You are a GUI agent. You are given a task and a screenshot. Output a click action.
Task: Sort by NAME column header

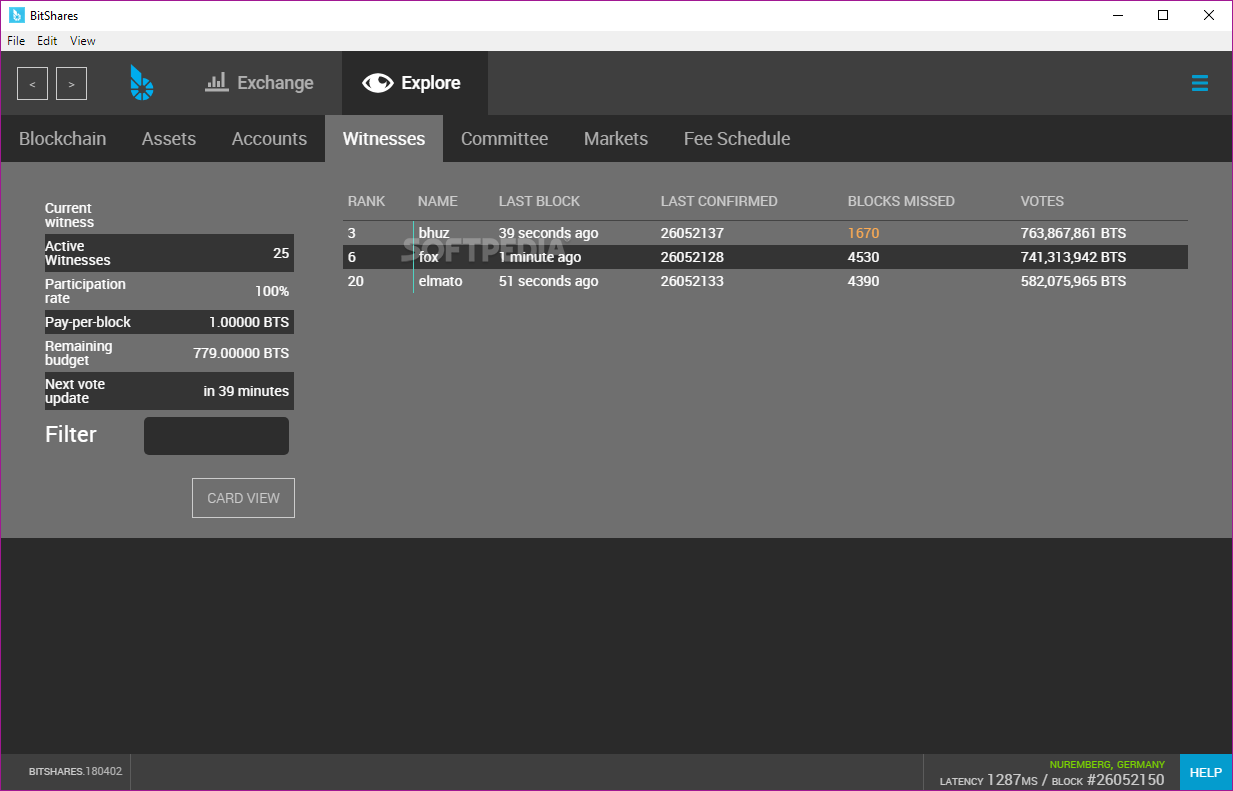[438, 201]
